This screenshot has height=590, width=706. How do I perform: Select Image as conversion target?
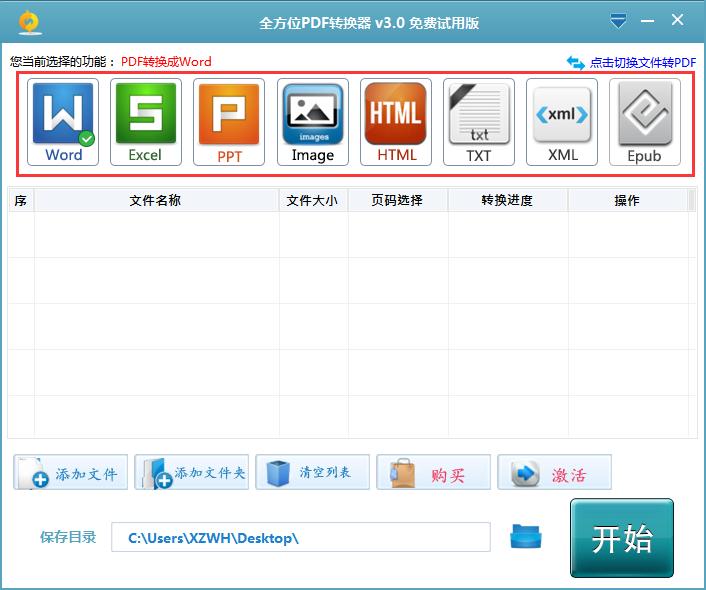(x=312, y=122)
